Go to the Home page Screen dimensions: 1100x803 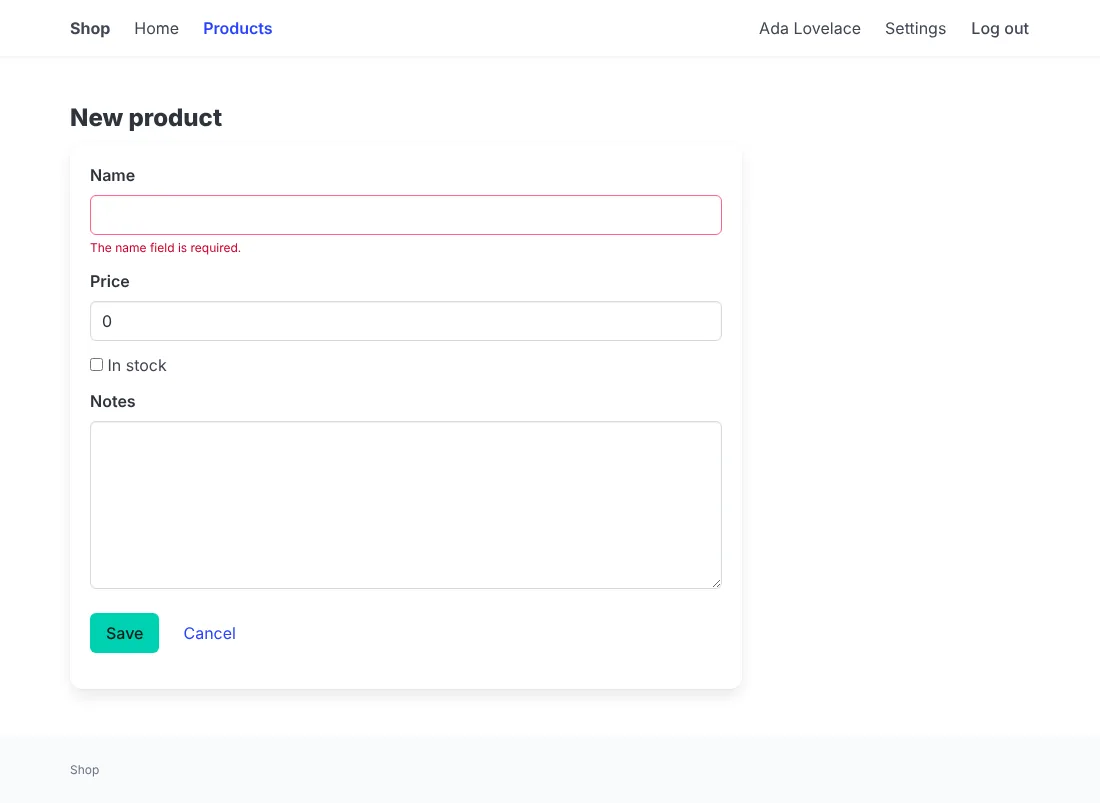[156, 29]
